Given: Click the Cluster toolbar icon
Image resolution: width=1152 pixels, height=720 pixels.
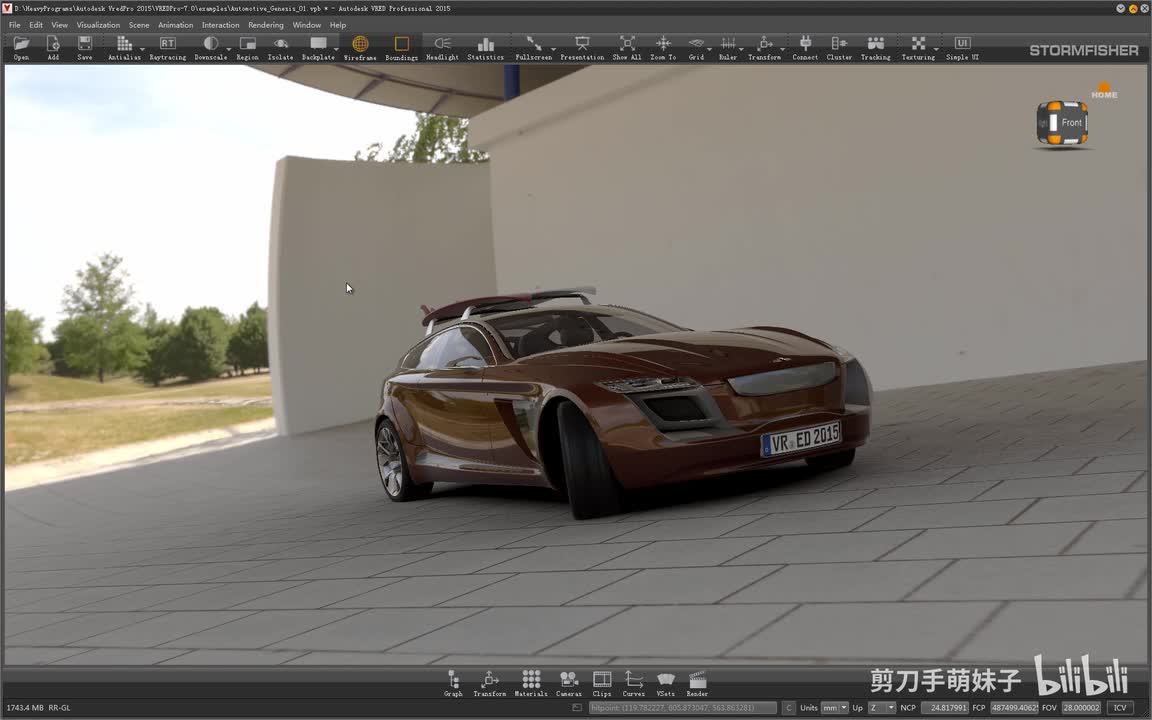Looking at the screenshot, I should tap(839, 48).
